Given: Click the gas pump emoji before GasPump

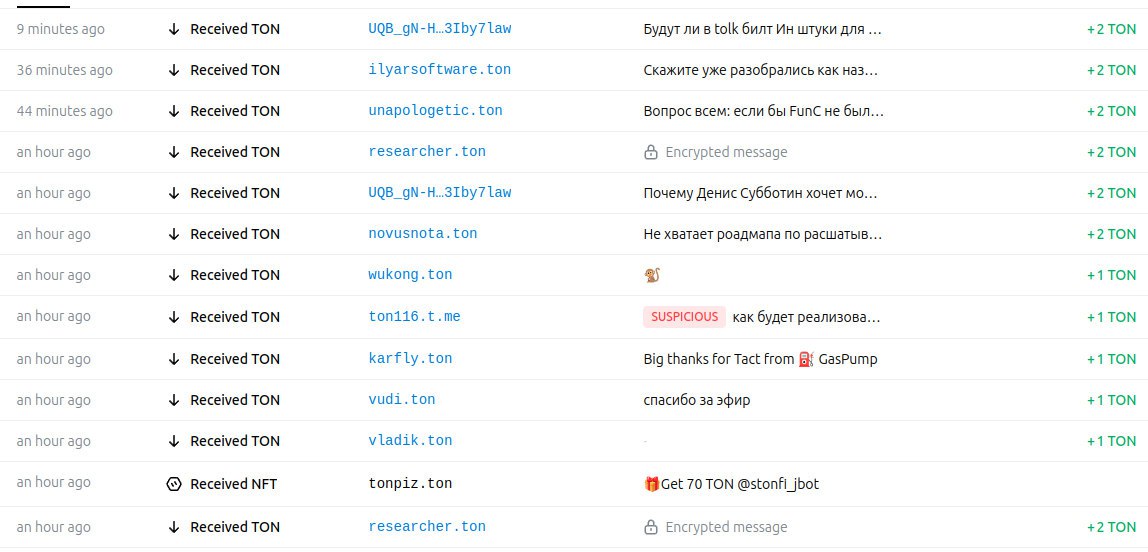Looking at the screenshot, I should 807,359.
